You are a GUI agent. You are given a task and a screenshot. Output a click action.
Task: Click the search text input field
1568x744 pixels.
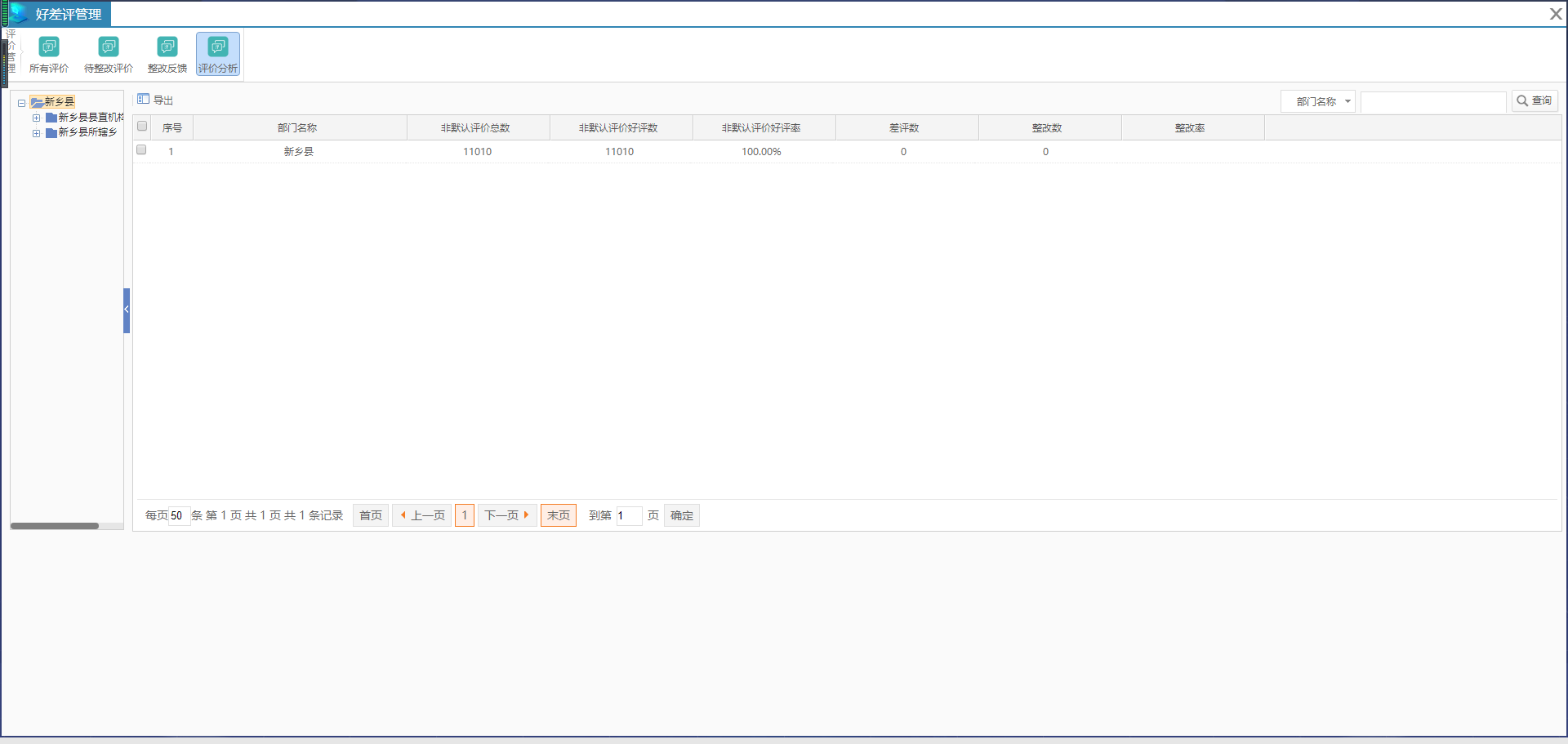[x=1432, y=101]
